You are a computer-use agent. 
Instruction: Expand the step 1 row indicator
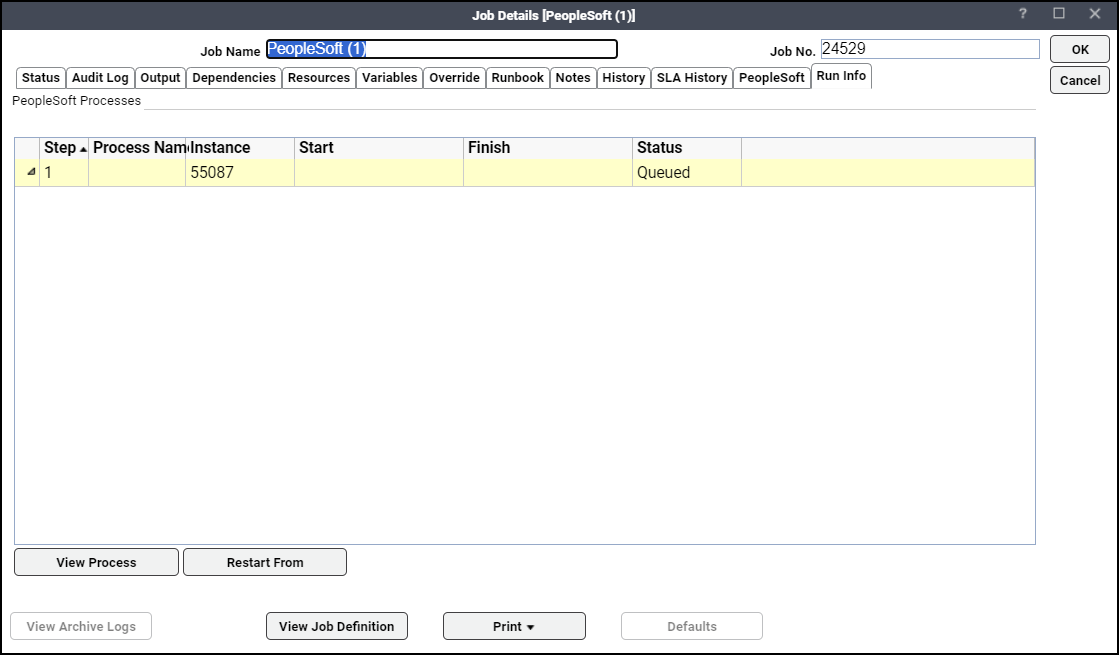(31, 172)
